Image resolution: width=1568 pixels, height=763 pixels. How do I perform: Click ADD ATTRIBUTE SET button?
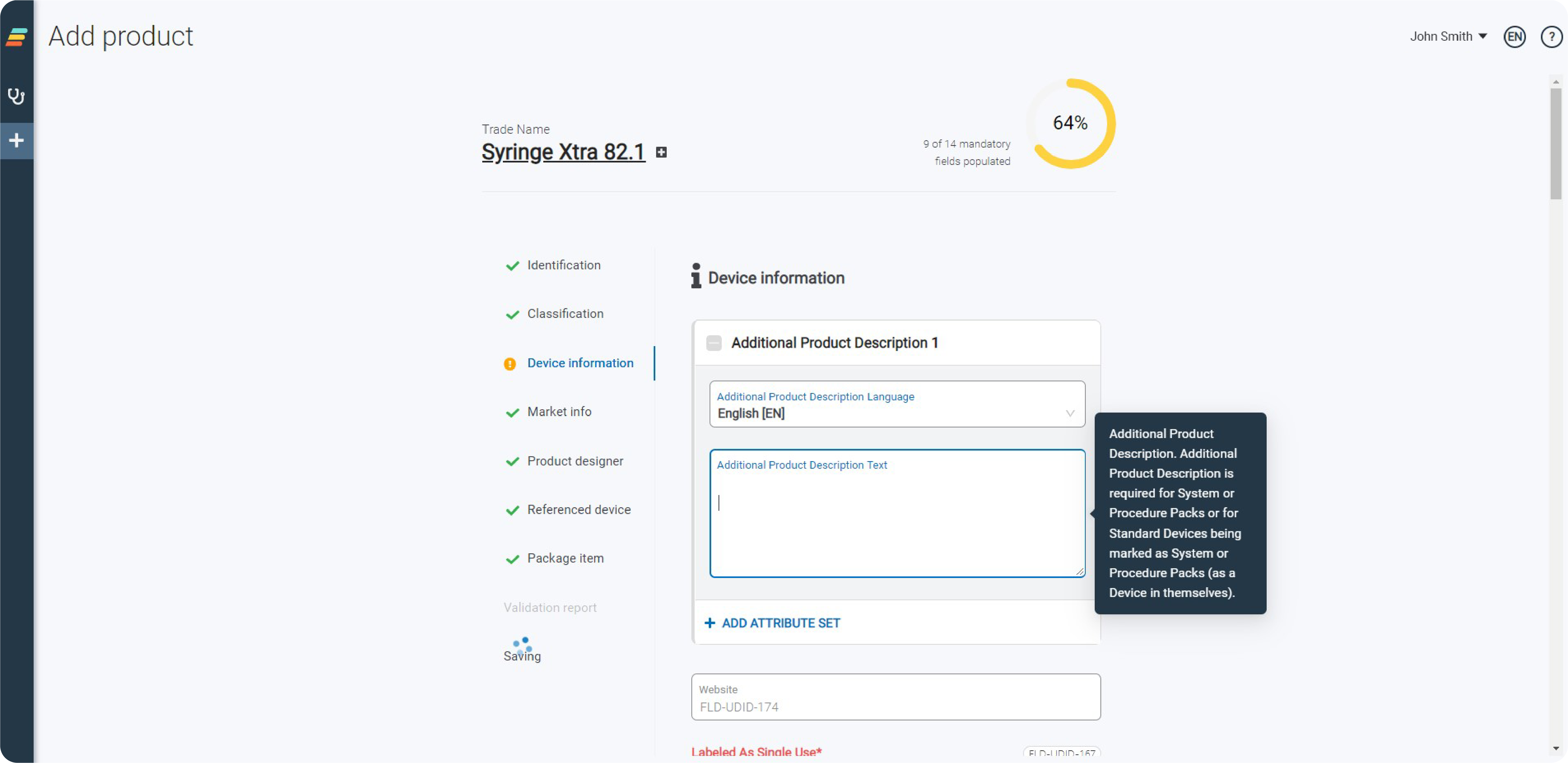[772, 623]
